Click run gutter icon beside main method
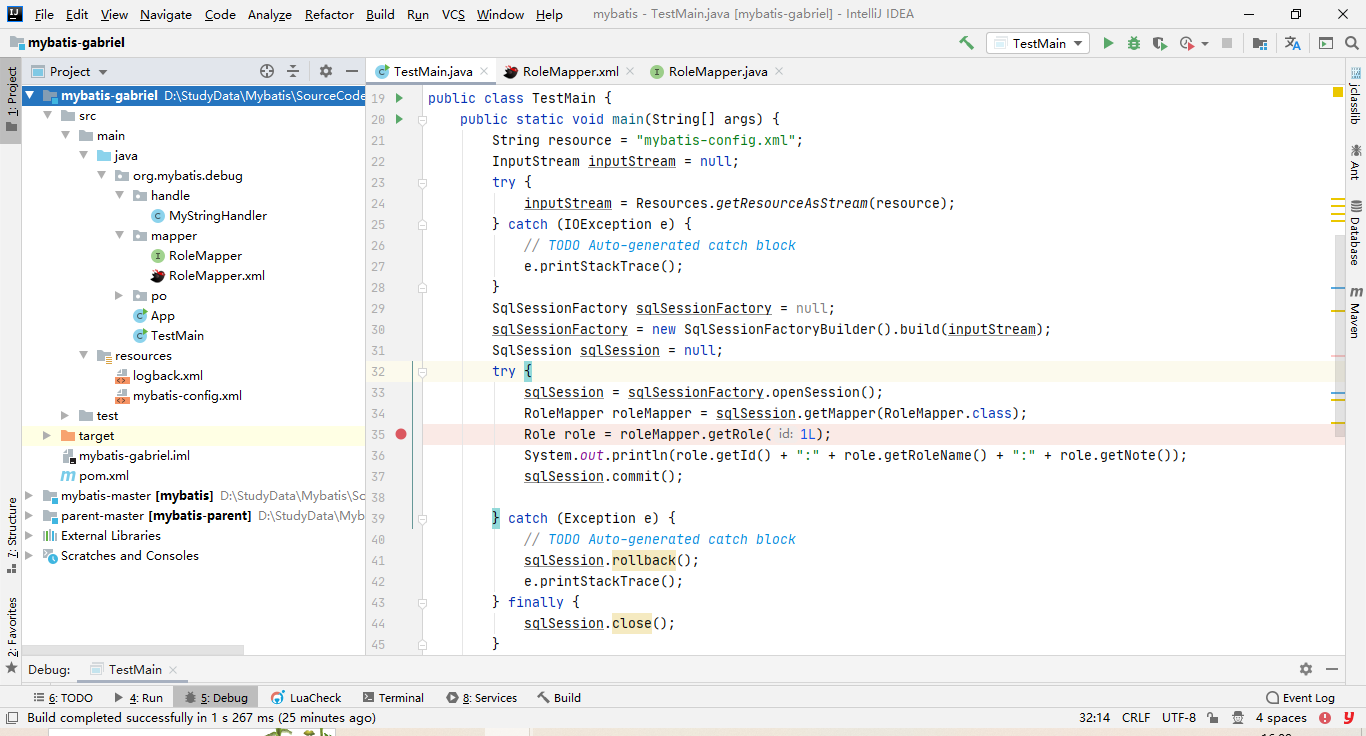 (x=399, y=119)
